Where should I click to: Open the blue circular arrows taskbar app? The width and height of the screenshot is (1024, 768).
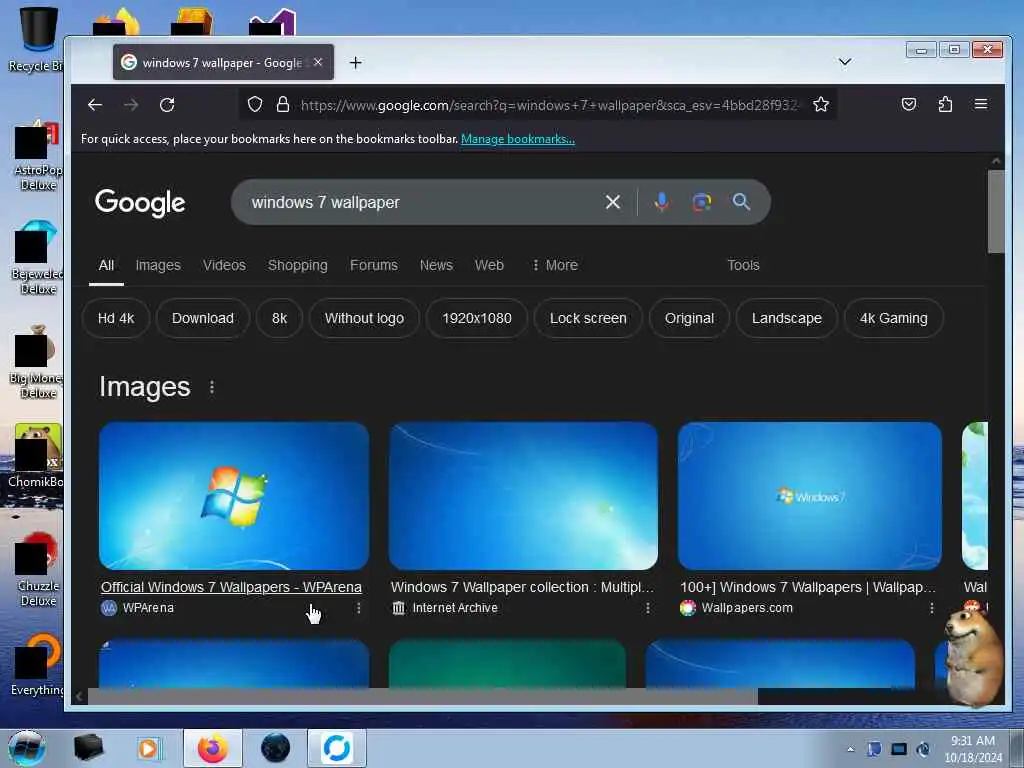(337, 748)
